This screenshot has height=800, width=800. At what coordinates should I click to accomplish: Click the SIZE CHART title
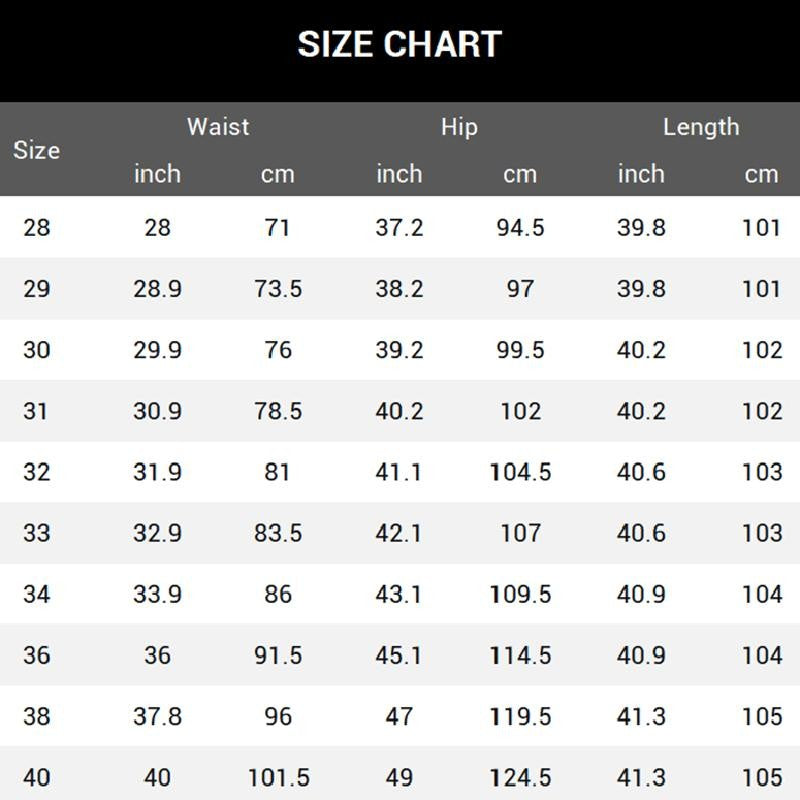[x=399, y=44]
